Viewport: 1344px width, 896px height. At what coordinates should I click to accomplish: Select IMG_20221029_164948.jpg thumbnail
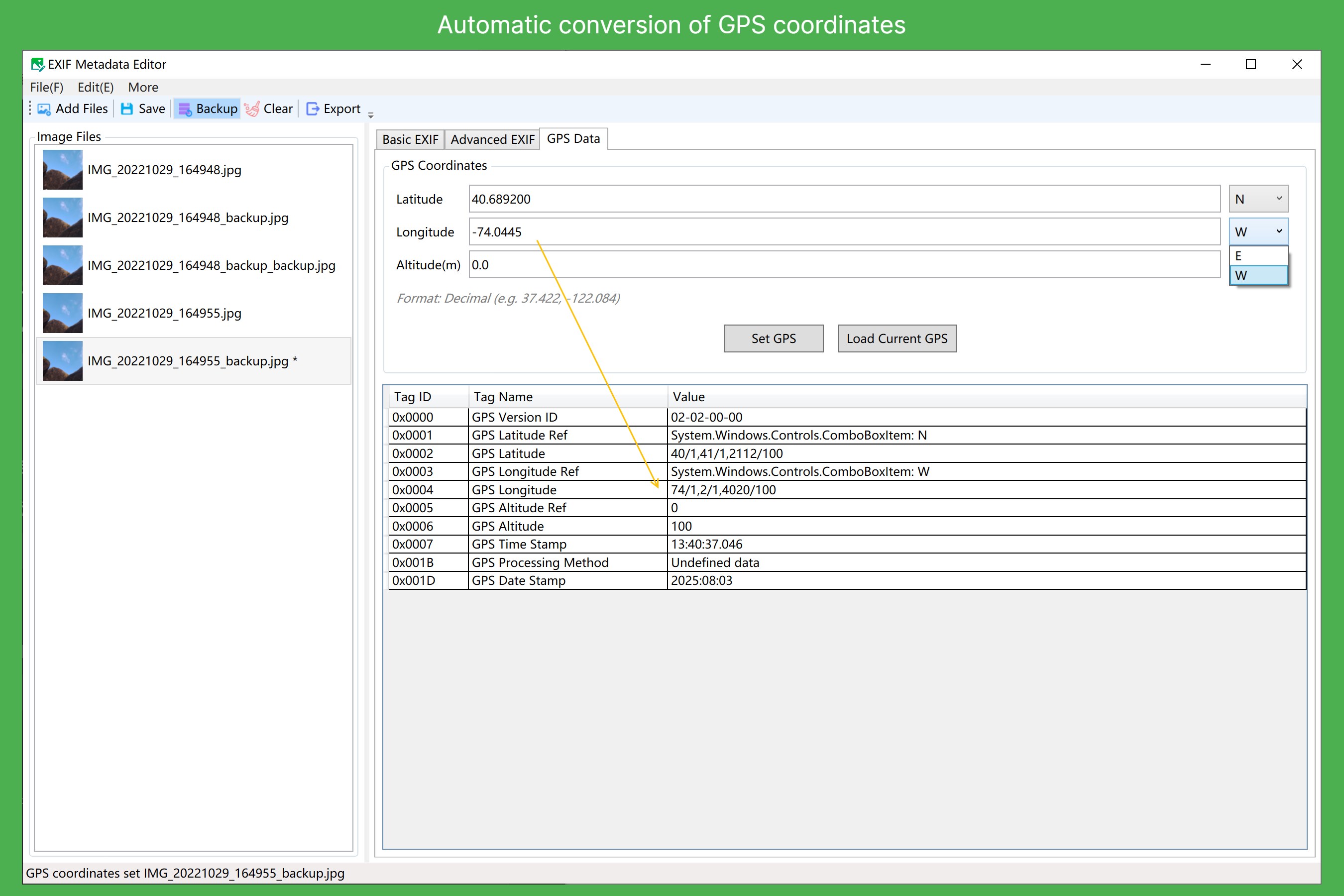point(63,170)
